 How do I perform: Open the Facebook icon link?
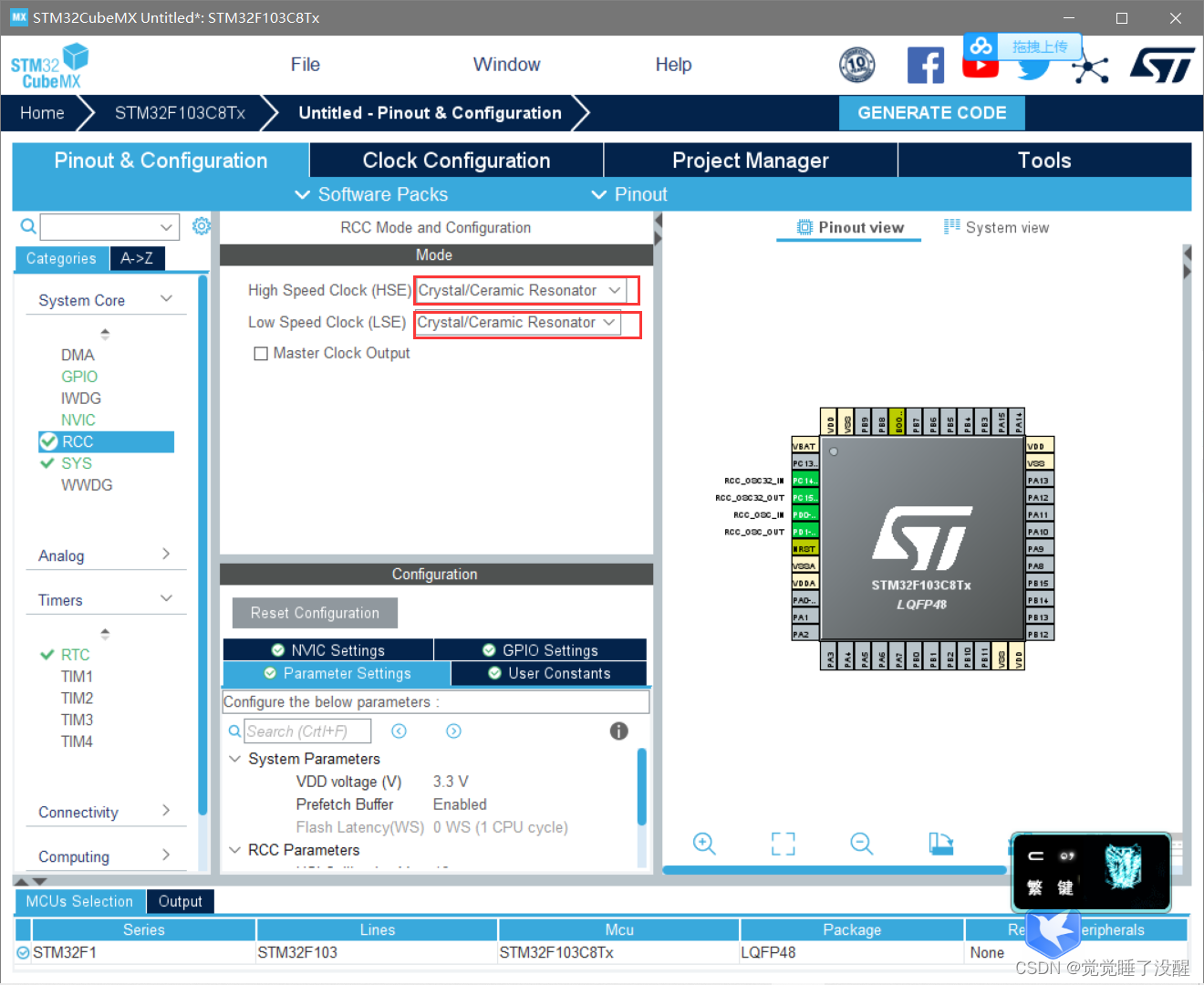[925, 66]
